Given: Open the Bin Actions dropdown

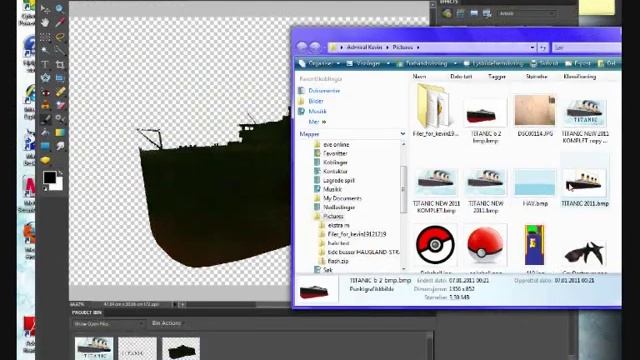Looking at the screenshot, I should tap(168, 323).
